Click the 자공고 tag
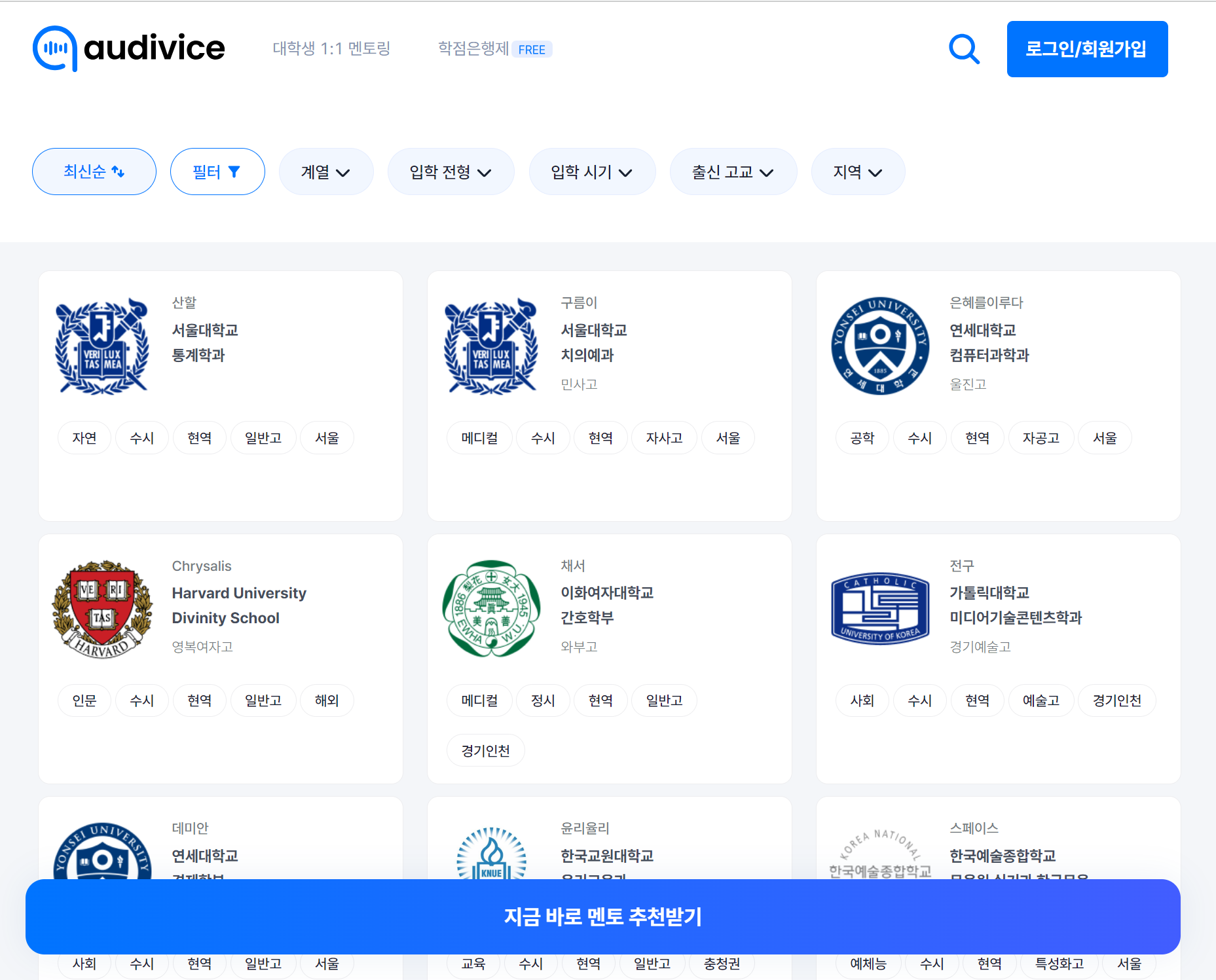Screen dimensions: 1216x980 [x=1041, y=438]
